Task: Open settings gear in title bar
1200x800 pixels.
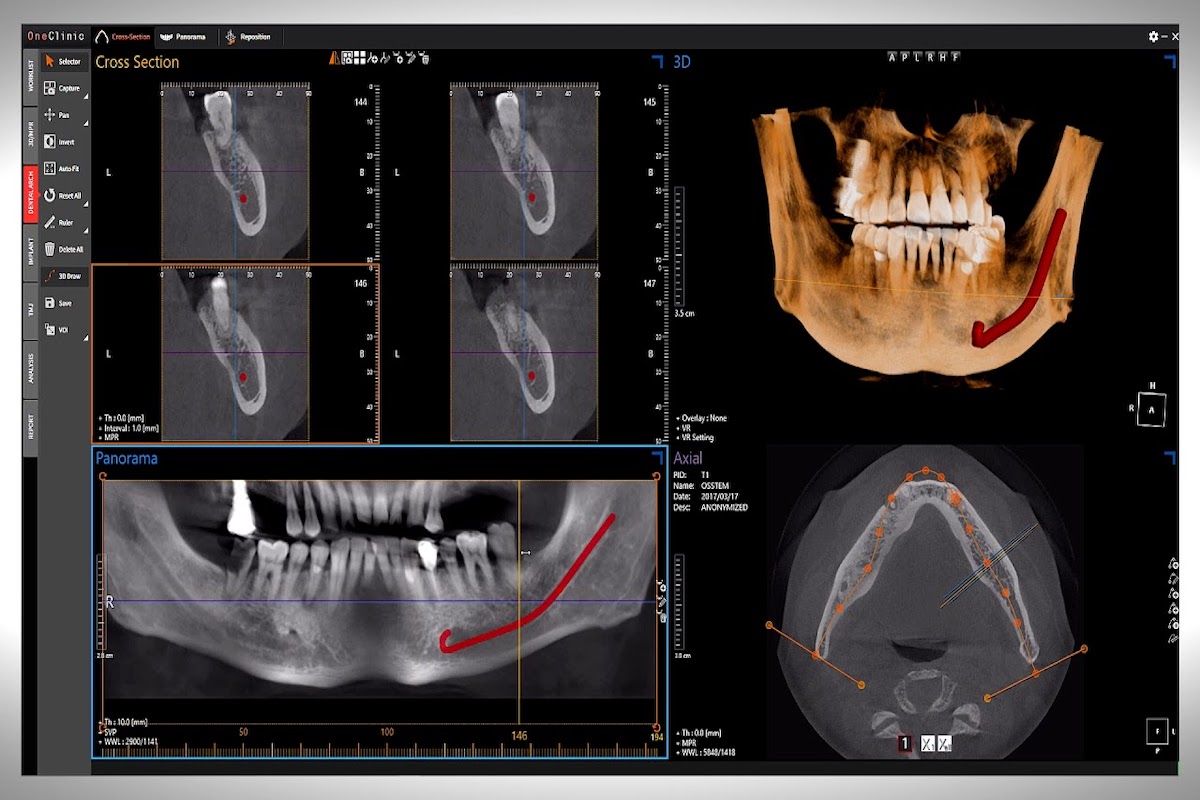Action: click(1153, 36)
